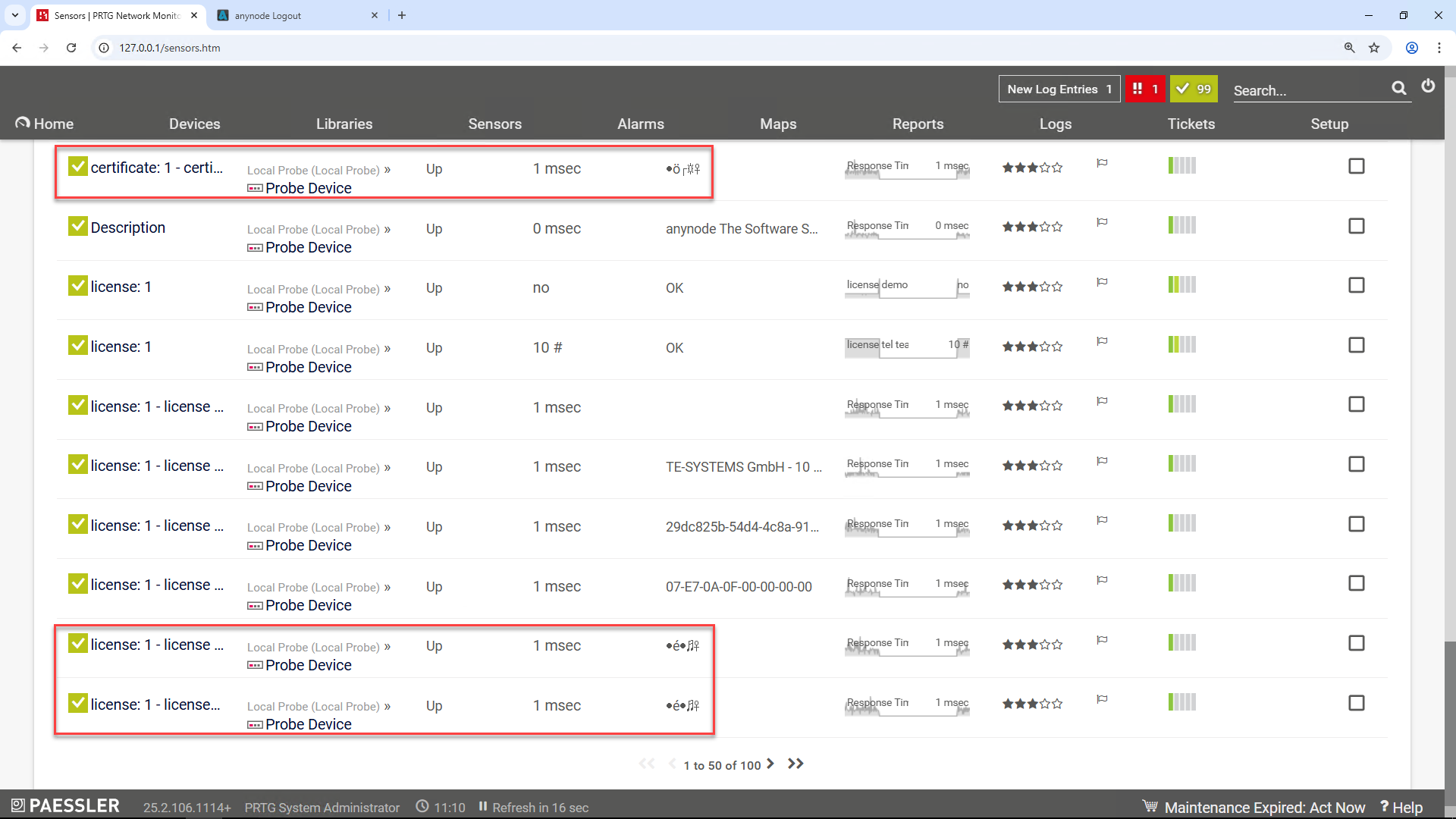The image size is (1456, 819).
Task: Click the red alarm count badge
Action: pos(1145,89)
